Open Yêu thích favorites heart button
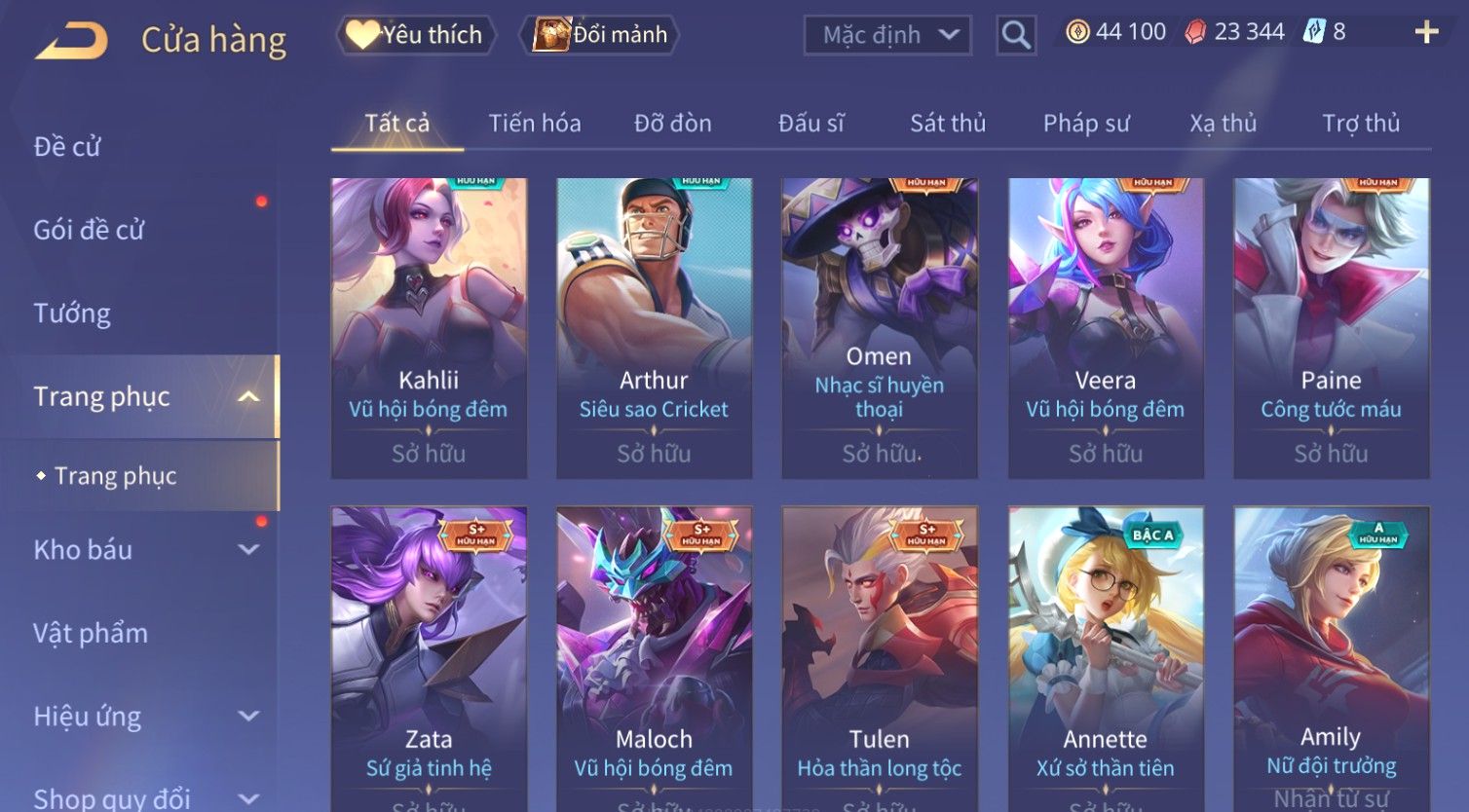1469x812 pixels. click(416, 35)
